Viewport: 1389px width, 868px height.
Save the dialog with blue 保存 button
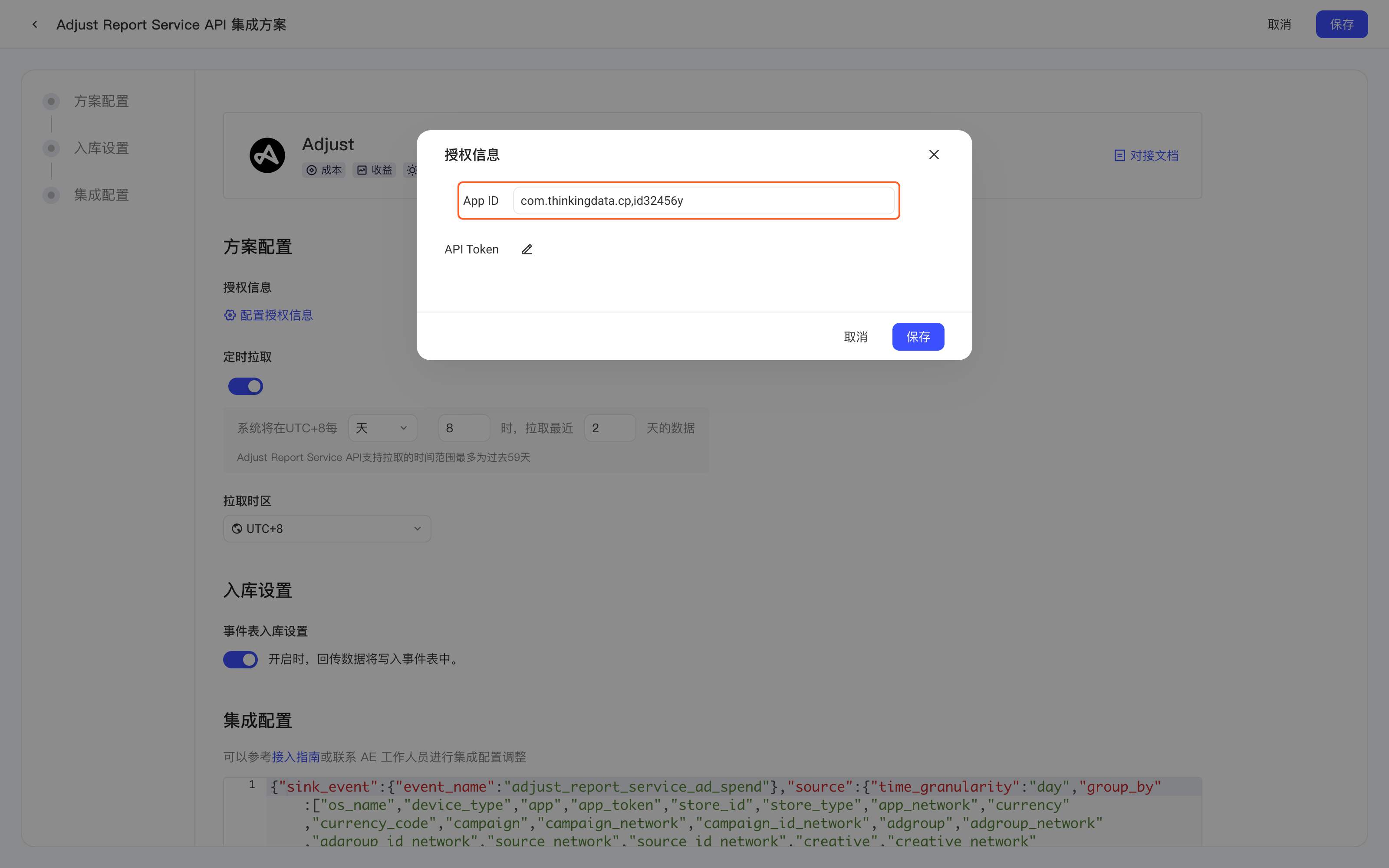918,336
